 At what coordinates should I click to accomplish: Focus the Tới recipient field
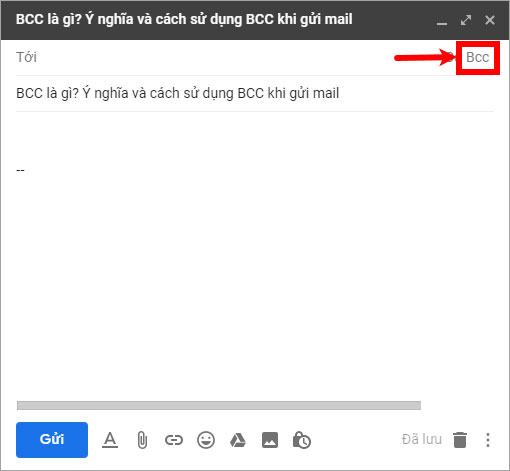[213, 57]
